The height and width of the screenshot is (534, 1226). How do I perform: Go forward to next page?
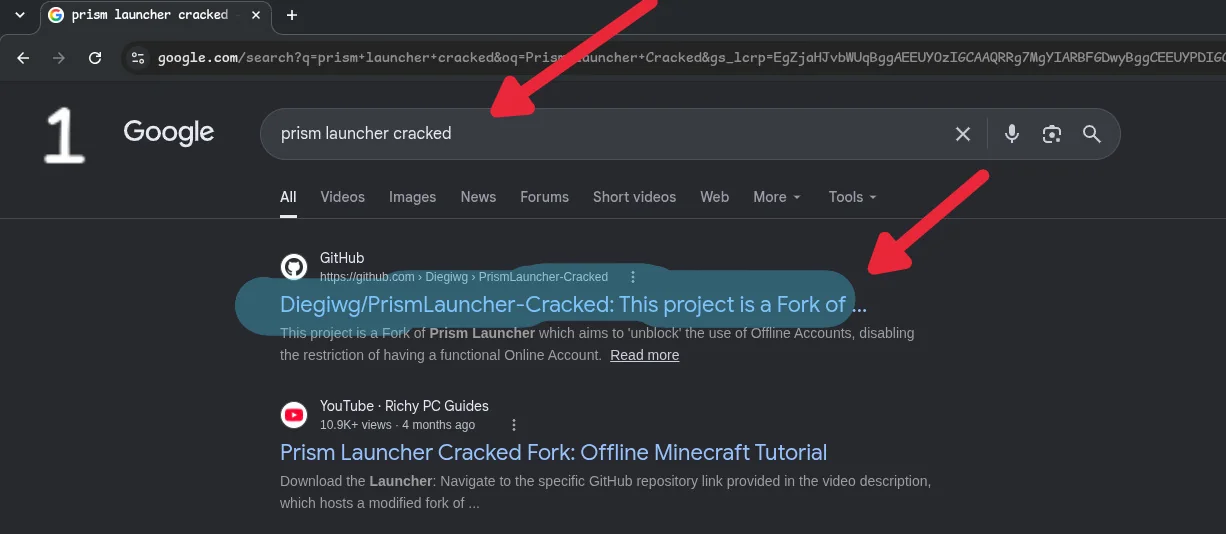[x=59, y=57]
